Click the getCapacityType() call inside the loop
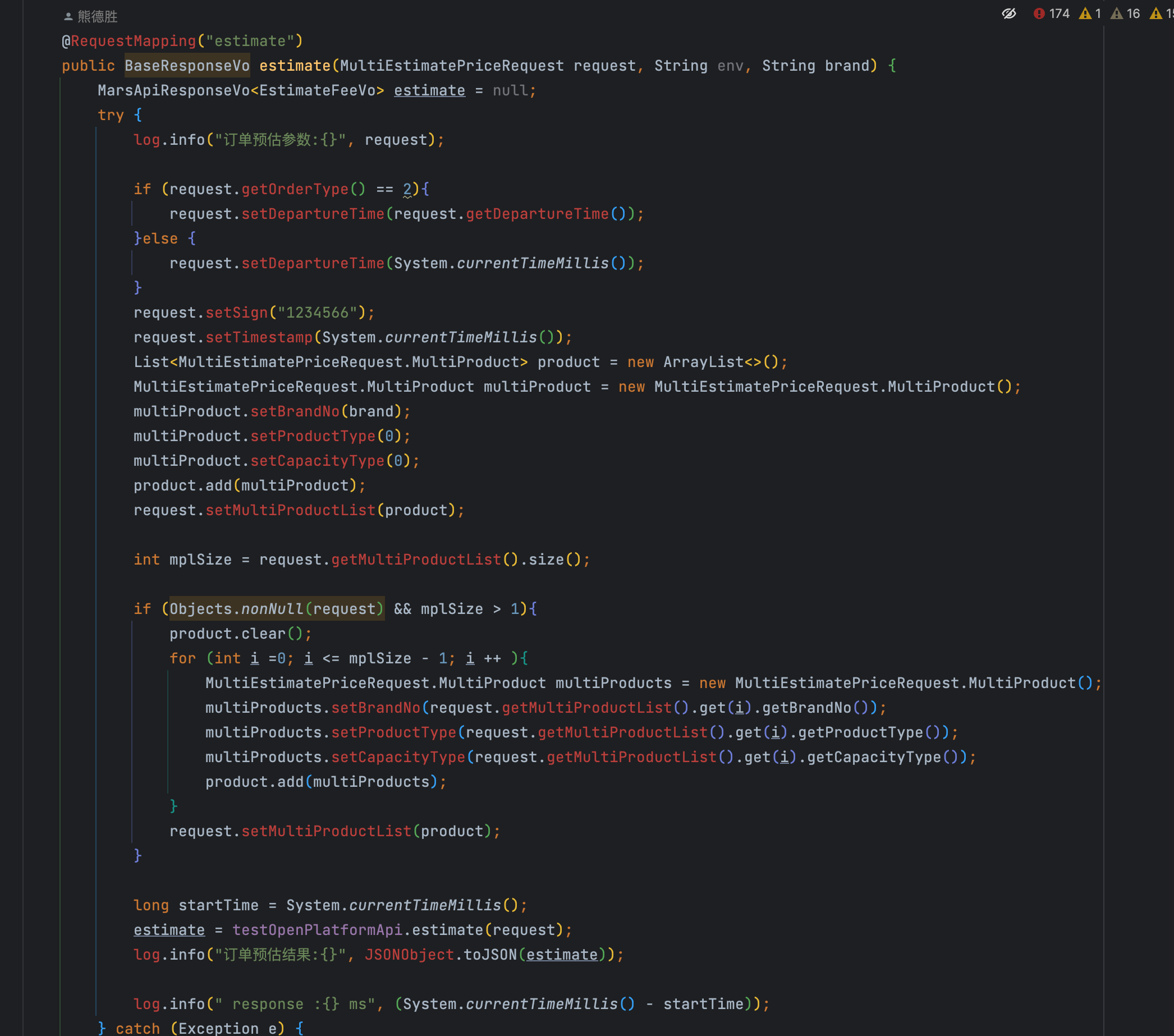 882,757
